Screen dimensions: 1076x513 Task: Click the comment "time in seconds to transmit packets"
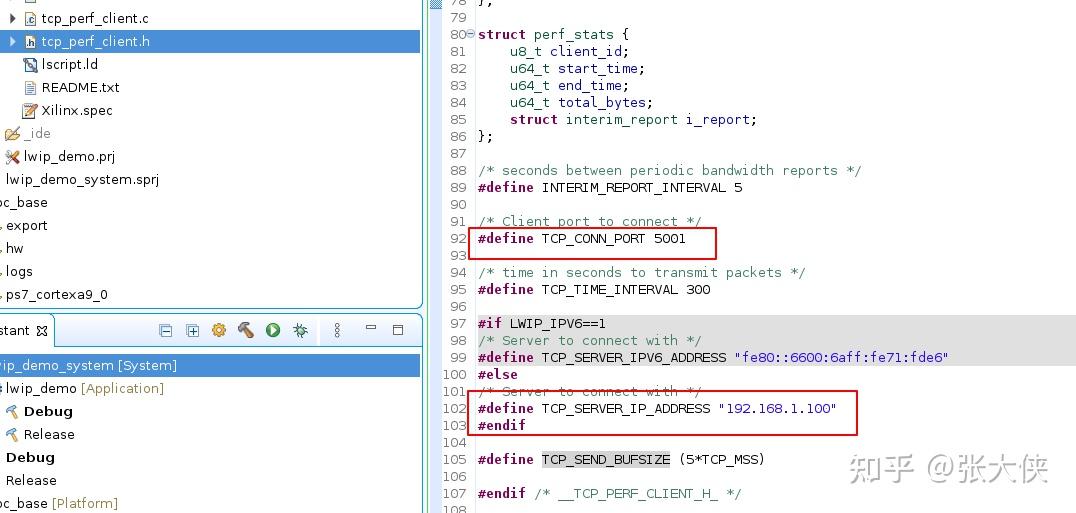tap(642, 273)
